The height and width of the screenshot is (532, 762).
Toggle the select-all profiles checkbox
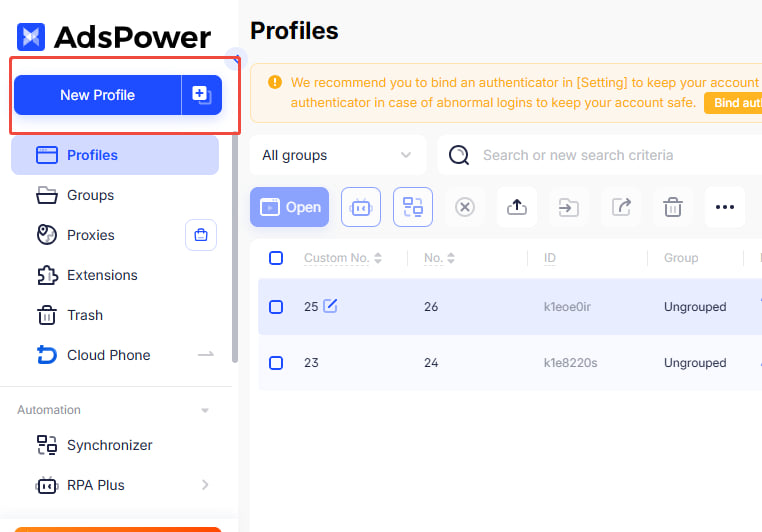[276, 258]
